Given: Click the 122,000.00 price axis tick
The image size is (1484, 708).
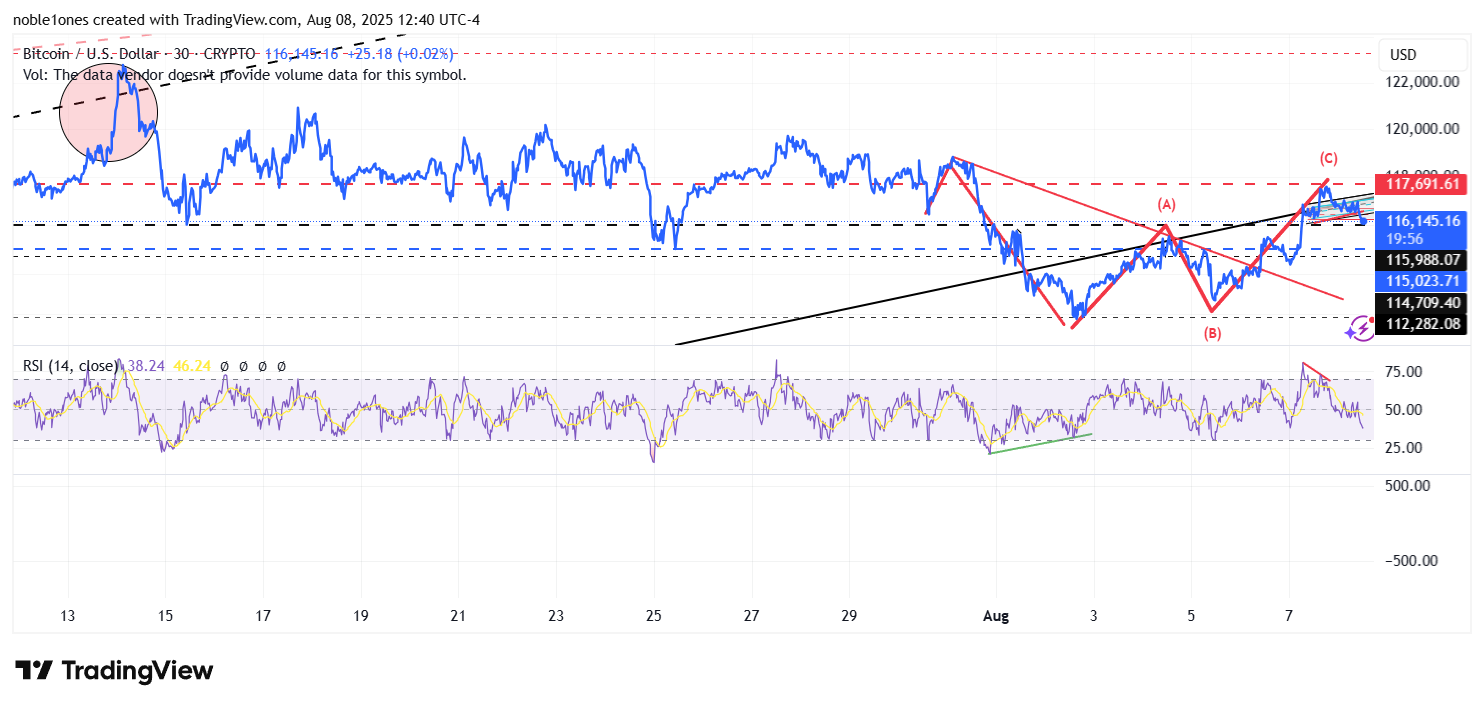Looking at the screenshot, I should tap(1424, 82).
